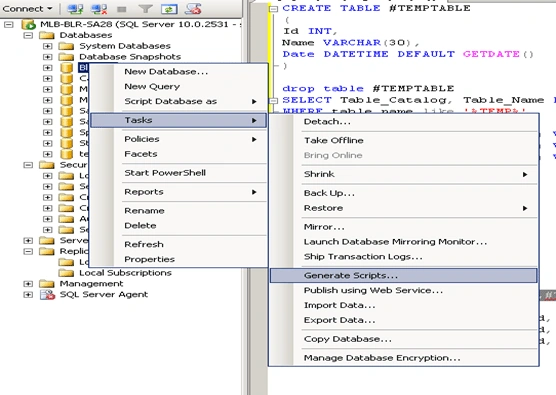Image resolution: width=556 pixels, height=395 pixels.
Task: Choose Publish using Web Service...
Action: [404, 290]
